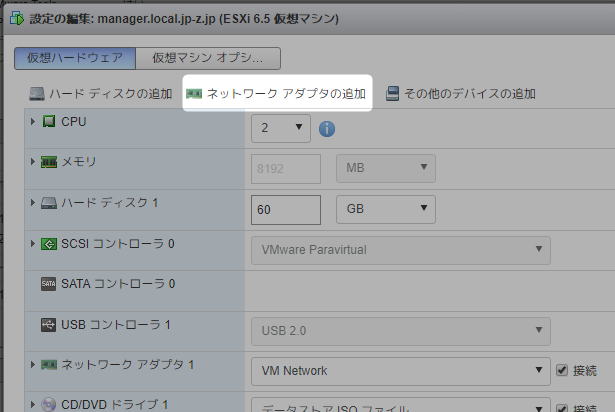Open the CPU count dropdown showing 2
The width and height of the screenshot is (615, 412).
point(281,128)
